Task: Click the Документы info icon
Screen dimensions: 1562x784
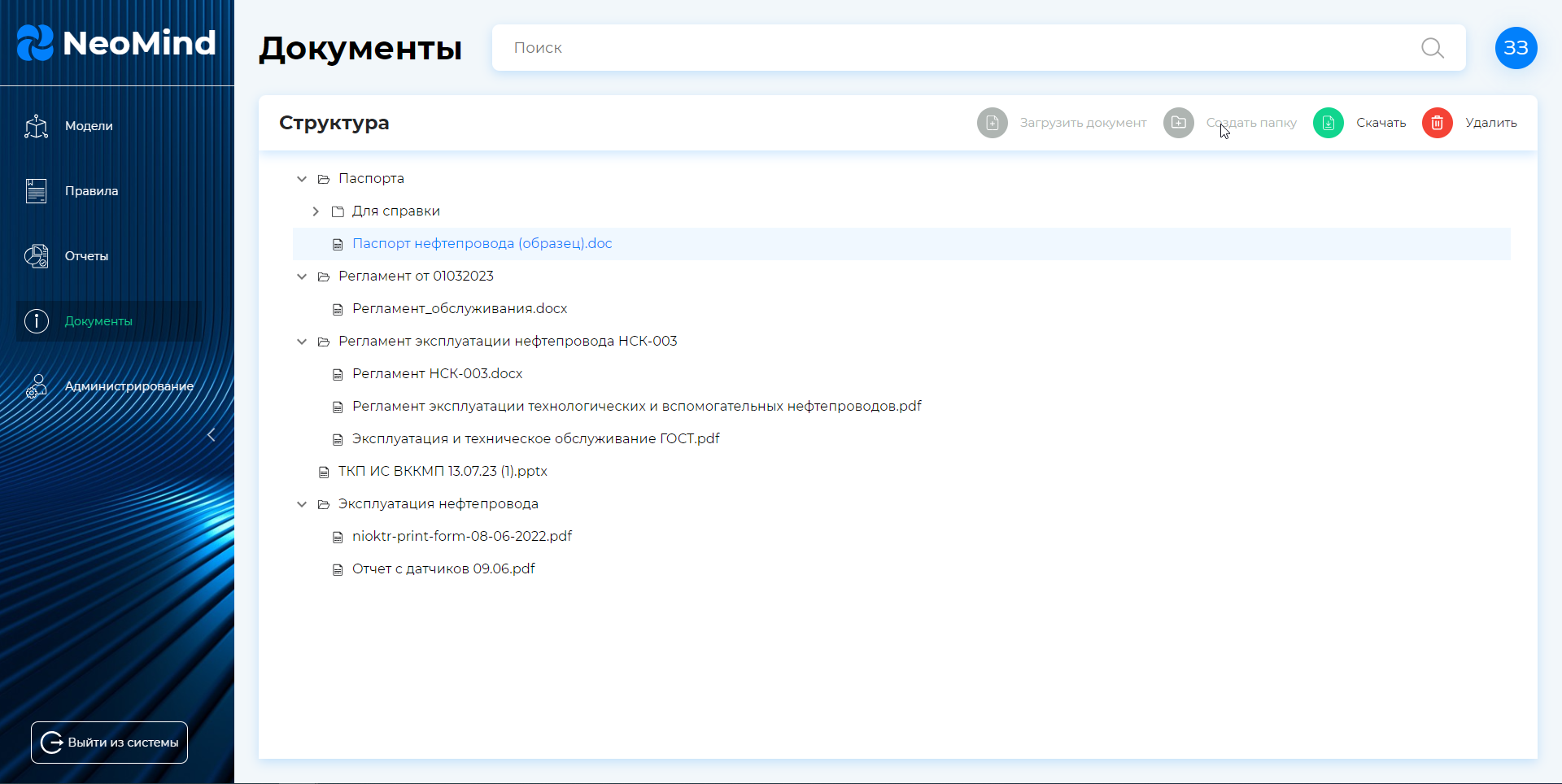Action: (x=37, y=321)
